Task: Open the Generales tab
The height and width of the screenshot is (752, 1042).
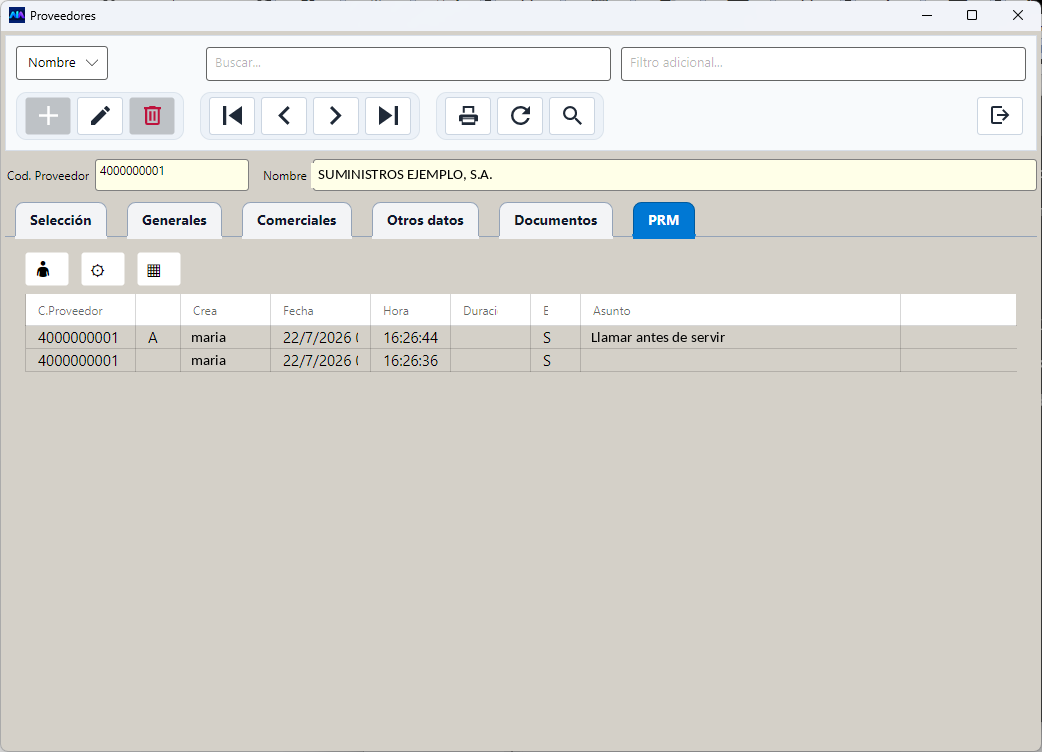Action: (174, 221)
